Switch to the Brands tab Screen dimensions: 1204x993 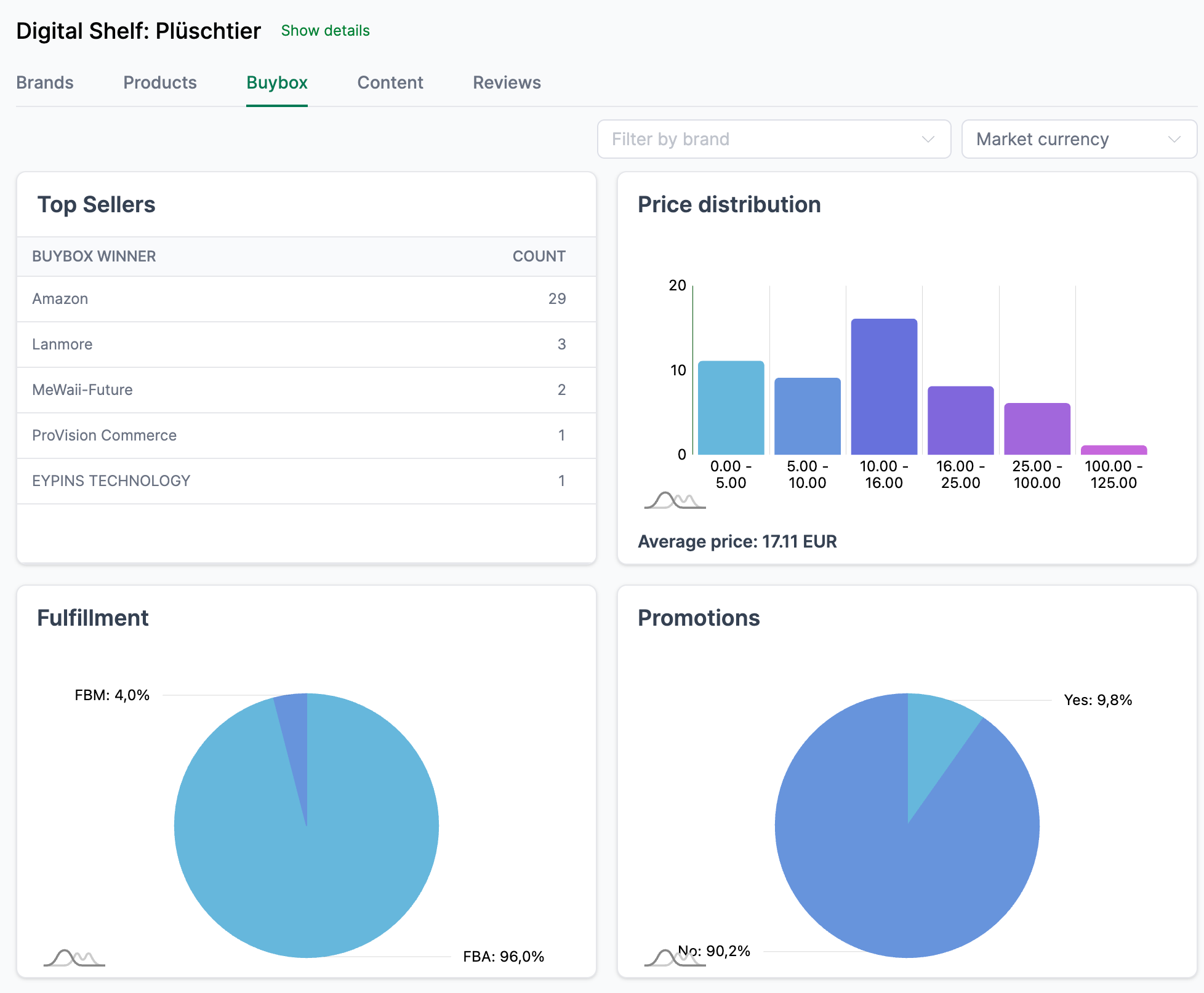[45, 82]
